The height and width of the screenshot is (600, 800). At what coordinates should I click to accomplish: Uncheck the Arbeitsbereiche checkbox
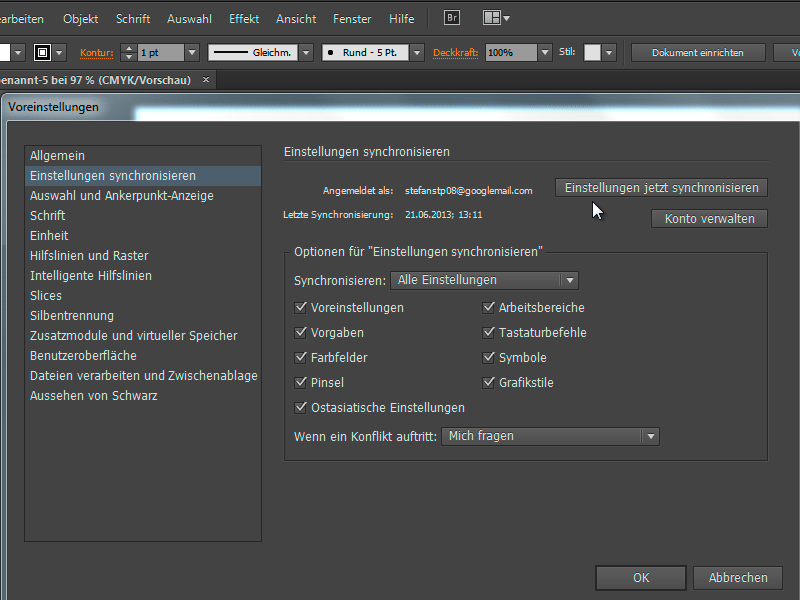coord(488,308)
